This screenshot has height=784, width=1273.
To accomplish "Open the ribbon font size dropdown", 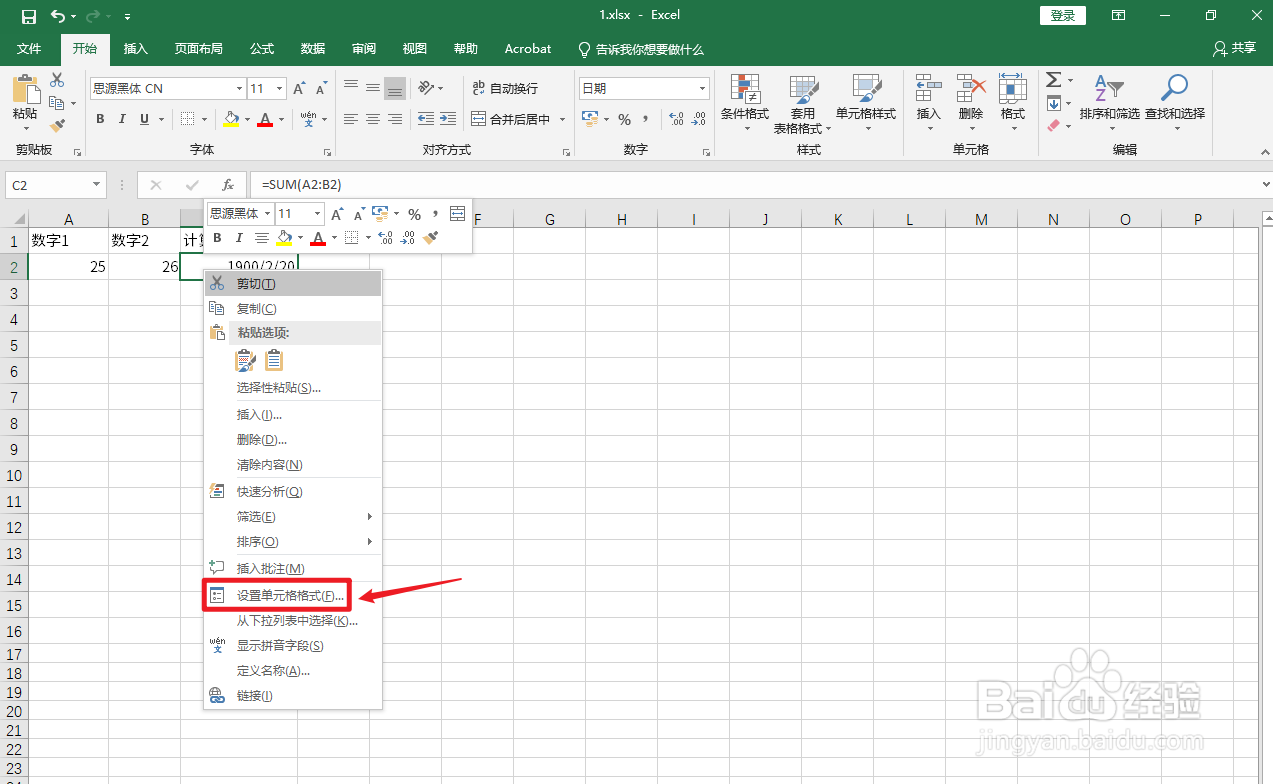I will [x=280, y=88].
